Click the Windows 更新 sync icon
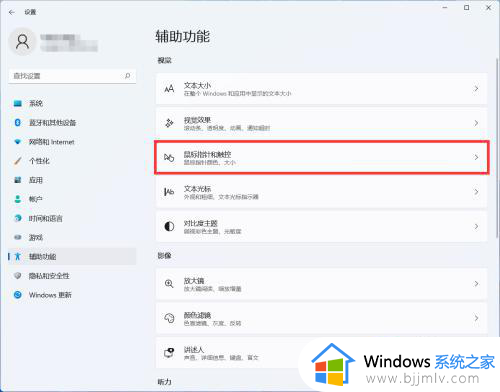The image size is (500, 392). click(x=18, y=295)
